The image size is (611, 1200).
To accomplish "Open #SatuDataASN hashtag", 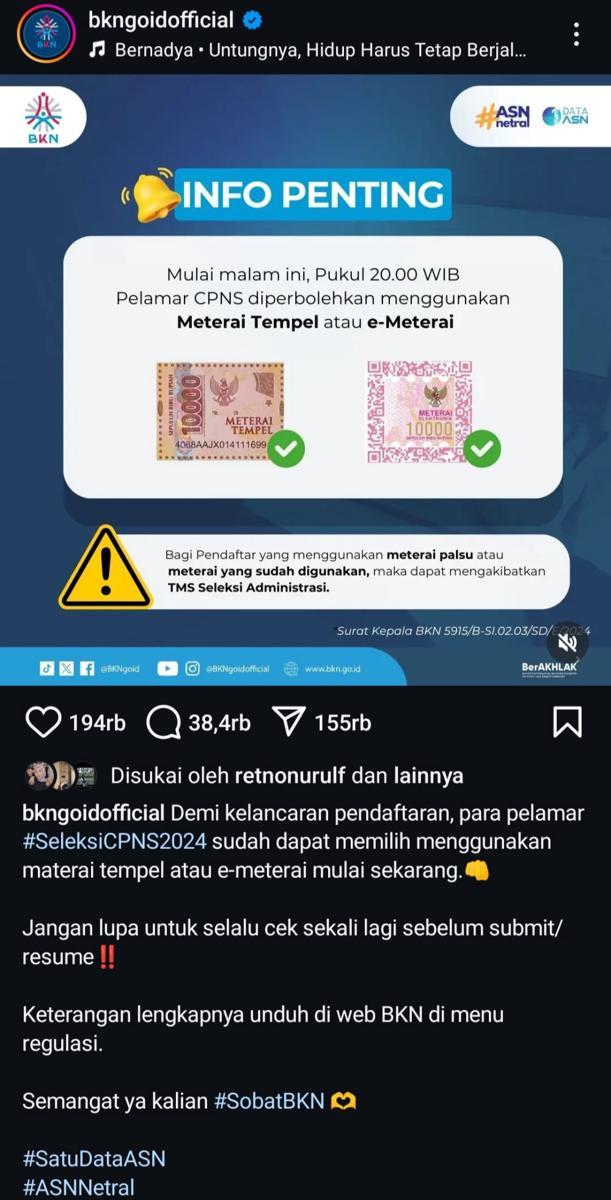I will tap(94, 1158).
